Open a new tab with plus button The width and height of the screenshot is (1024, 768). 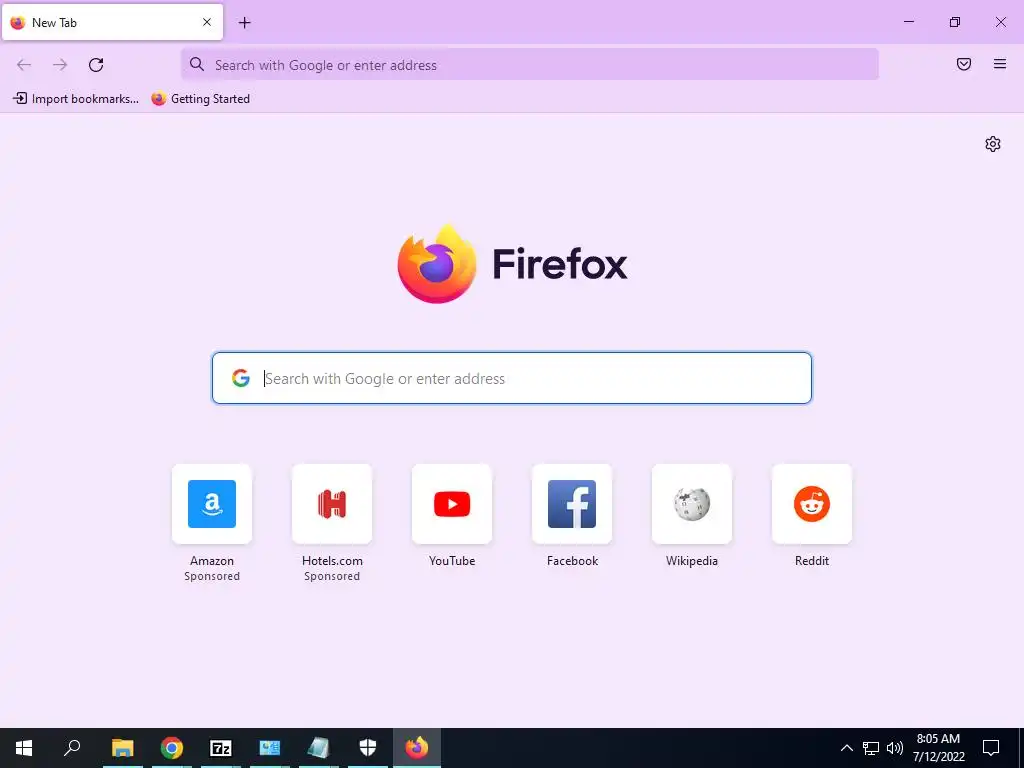click(244, 23)
